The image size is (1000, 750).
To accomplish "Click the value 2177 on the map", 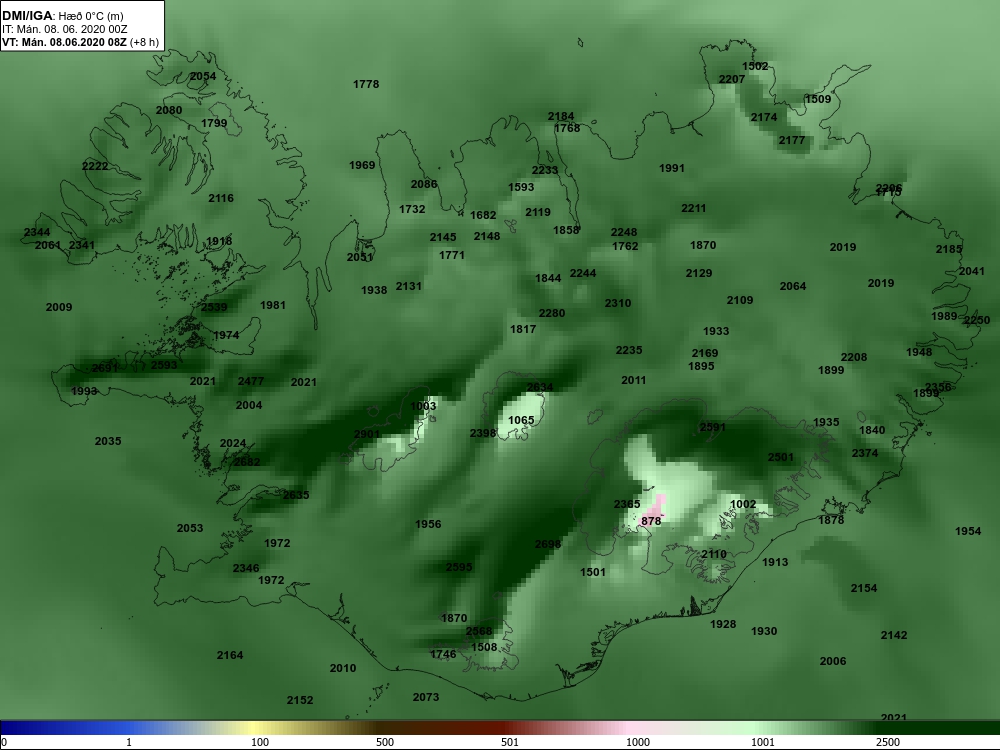I will (x=791, y=140).
